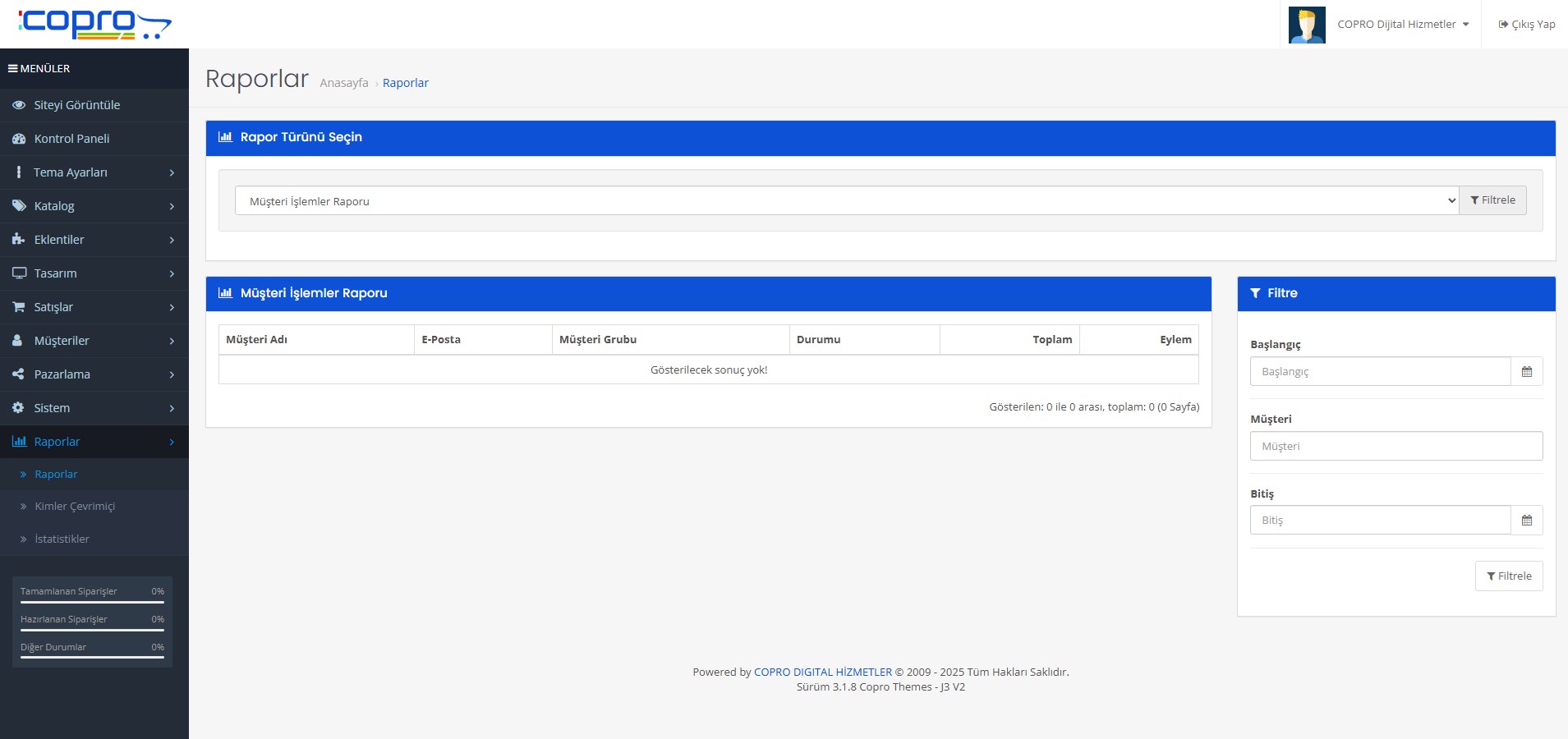Click the Sistem gear icon
The width and height of the screenshot is (1568, 739).
tap(18, 408)
